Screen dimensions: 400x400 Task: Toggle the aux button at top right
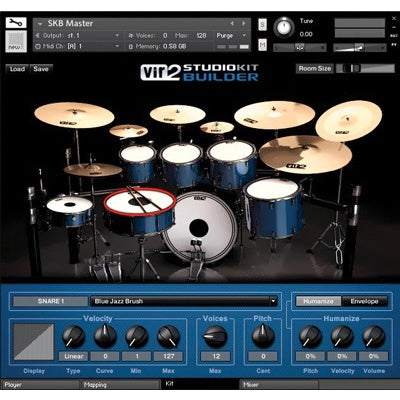[394, 35]
